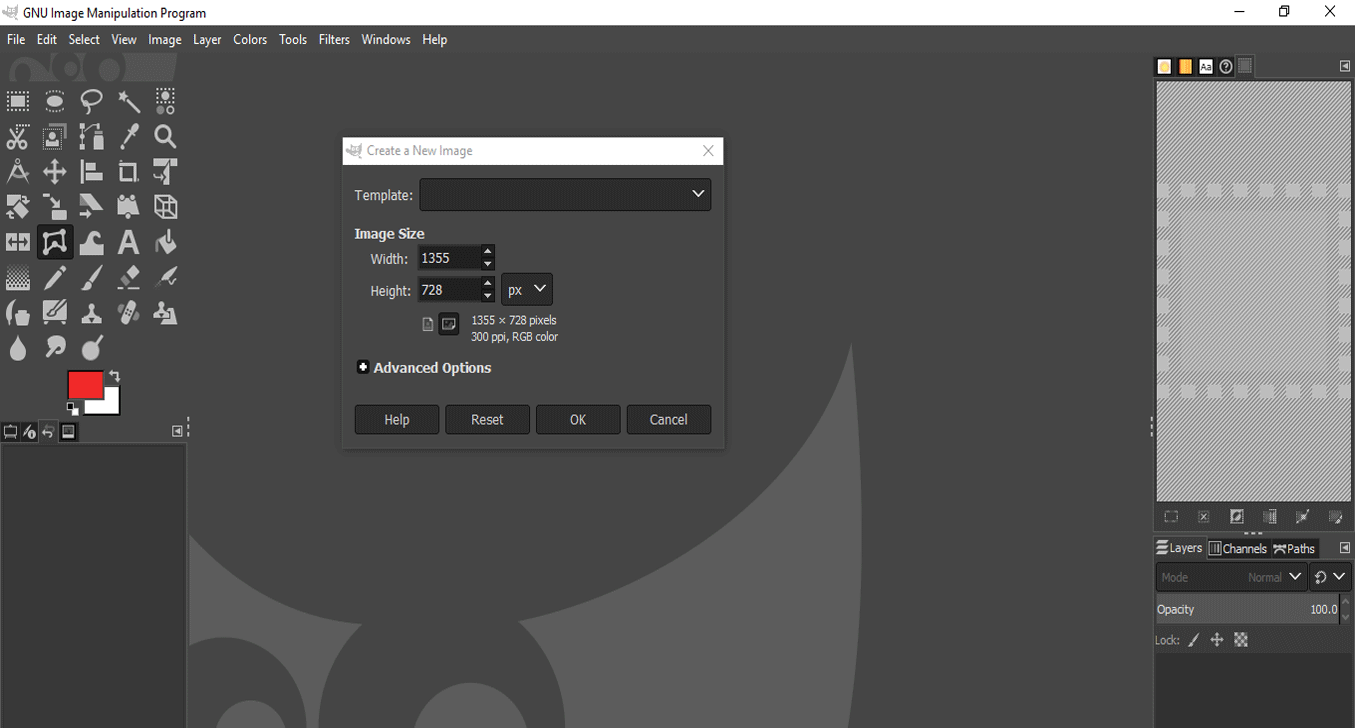Select the Ellipse Select tool

(55, 100)
